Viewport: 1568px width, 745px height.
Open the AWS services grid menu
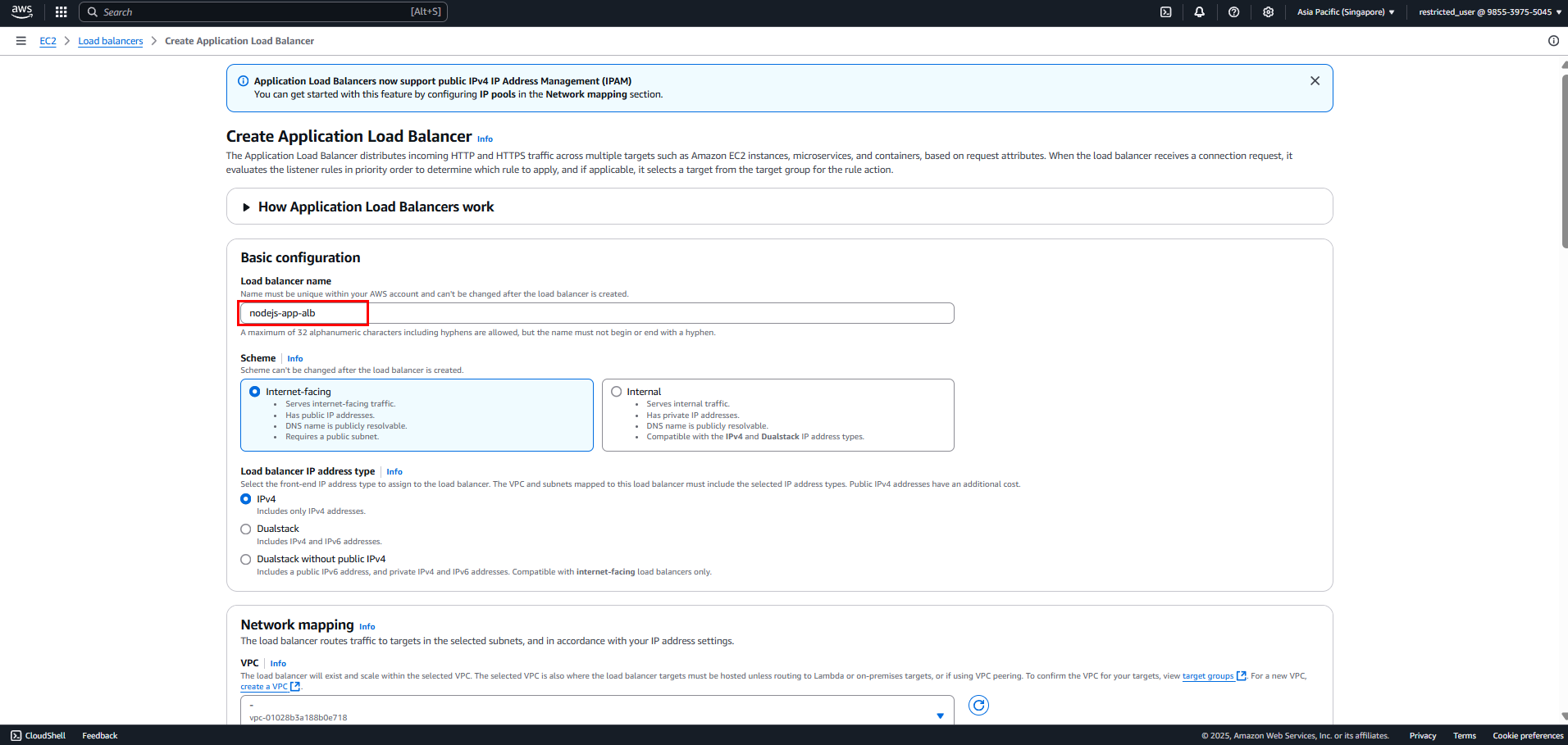pos(61,12)
